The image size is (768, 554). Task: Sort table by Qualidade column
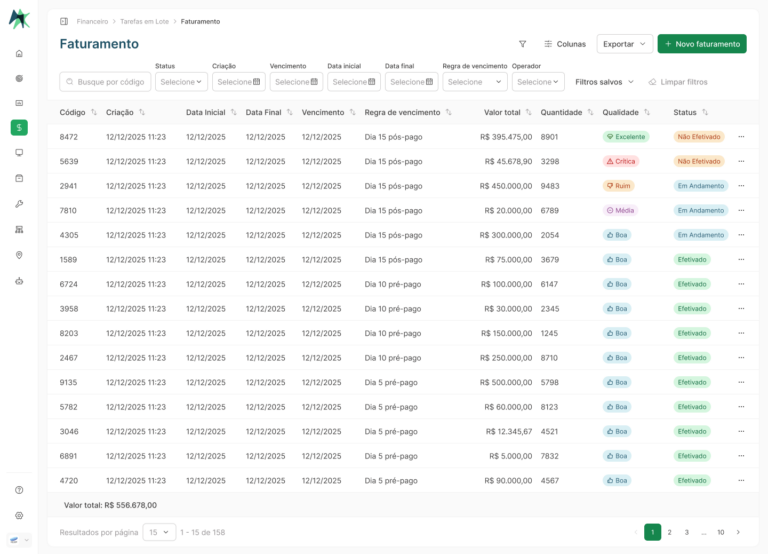tap(647, 112)
